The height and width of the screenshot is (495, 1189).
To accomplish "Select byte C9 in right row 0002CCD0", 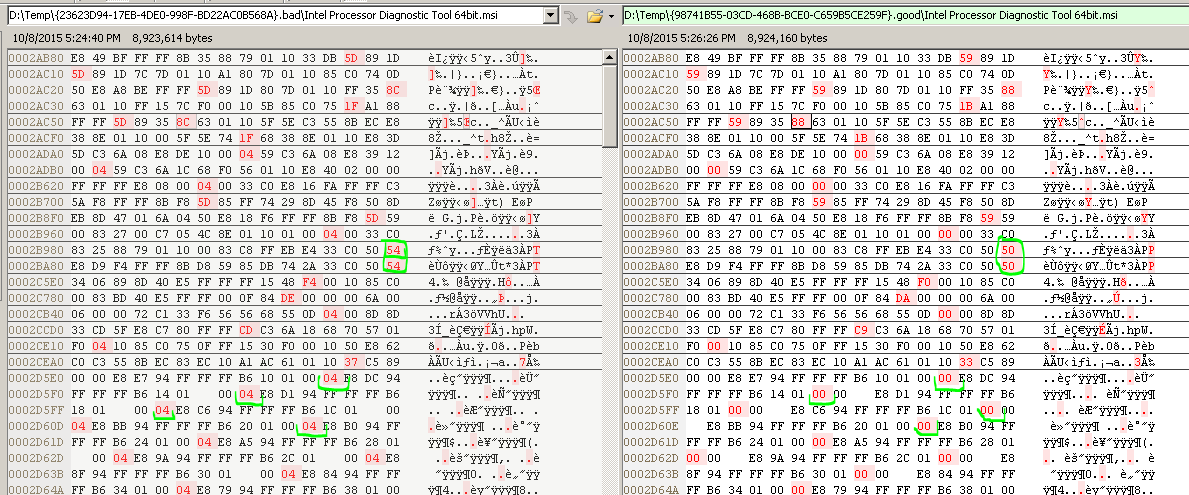I will coord(861,331).
